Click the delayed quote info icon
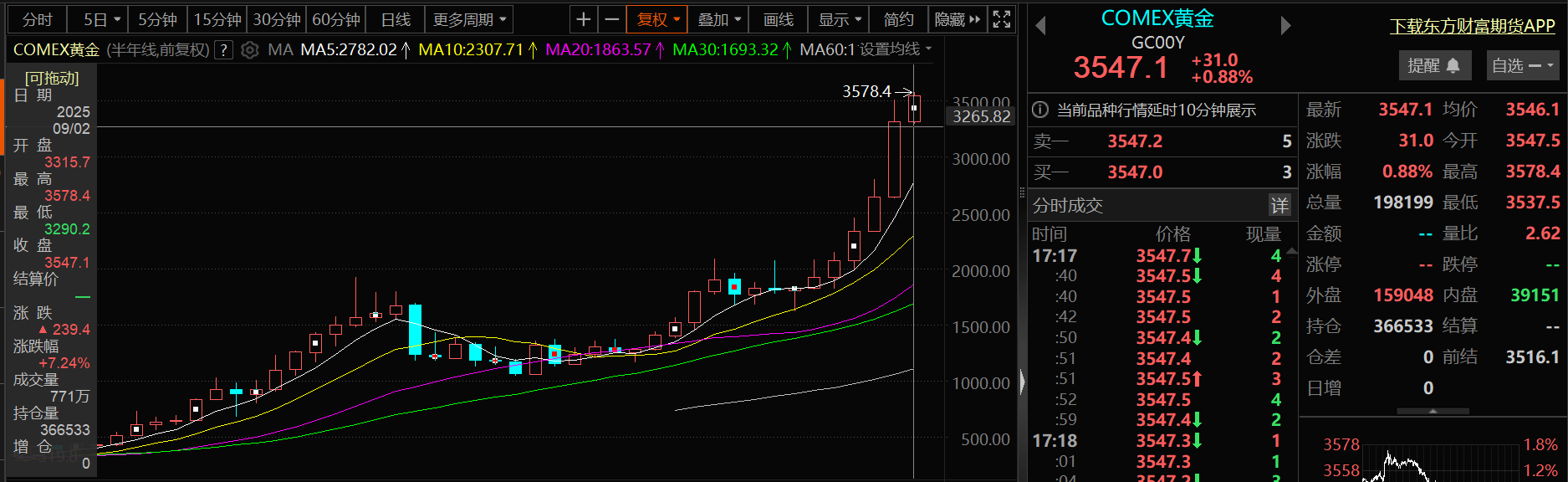This screenshot has width=1568, height=482. (x=1040, y=110)
